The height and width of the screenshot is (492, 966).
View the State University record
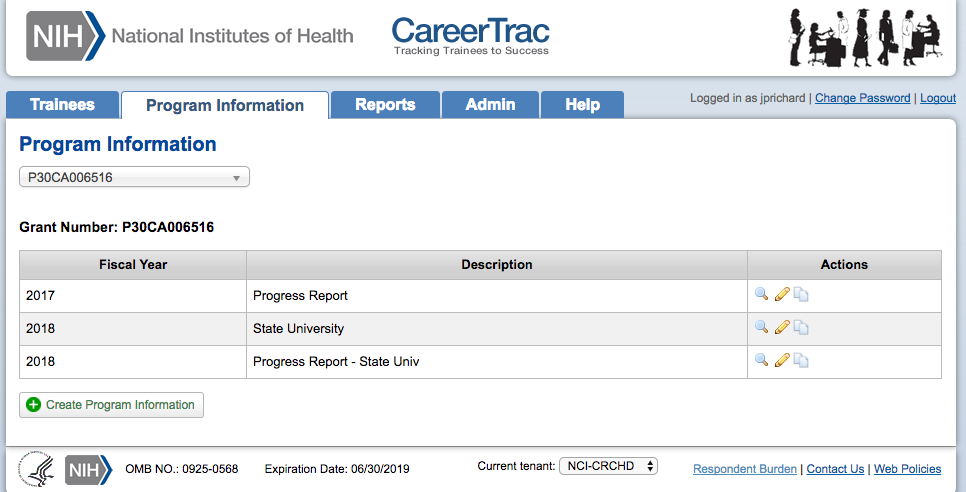(762, 328)
